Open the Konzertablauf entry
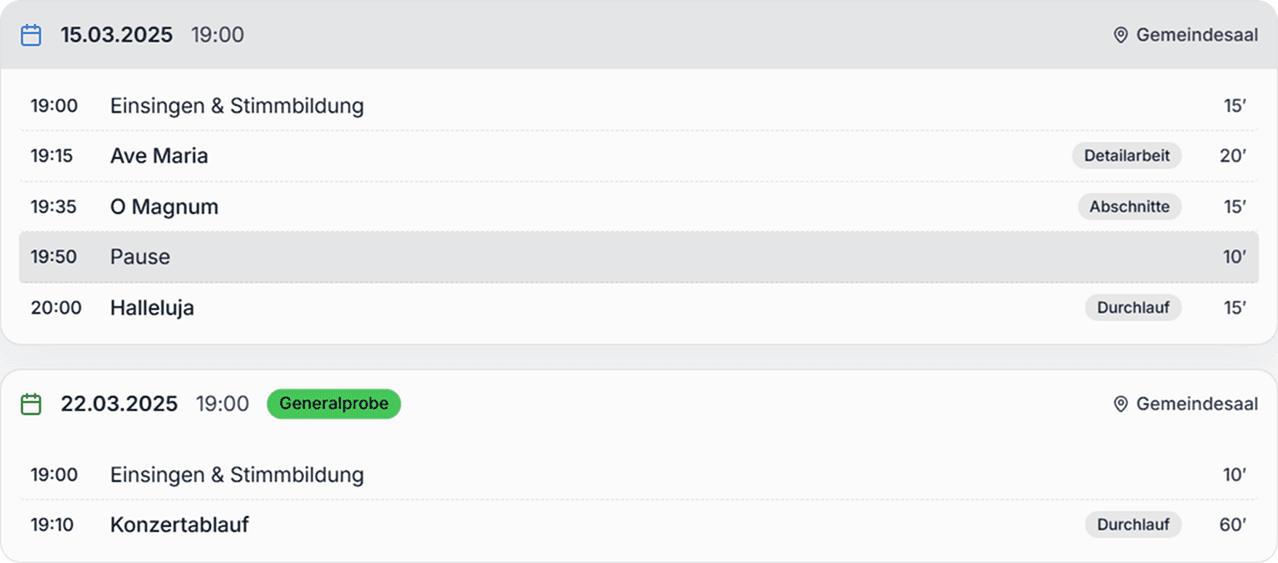The width and height of the screenshot is (1278, 563). click(x=179, y=524)
